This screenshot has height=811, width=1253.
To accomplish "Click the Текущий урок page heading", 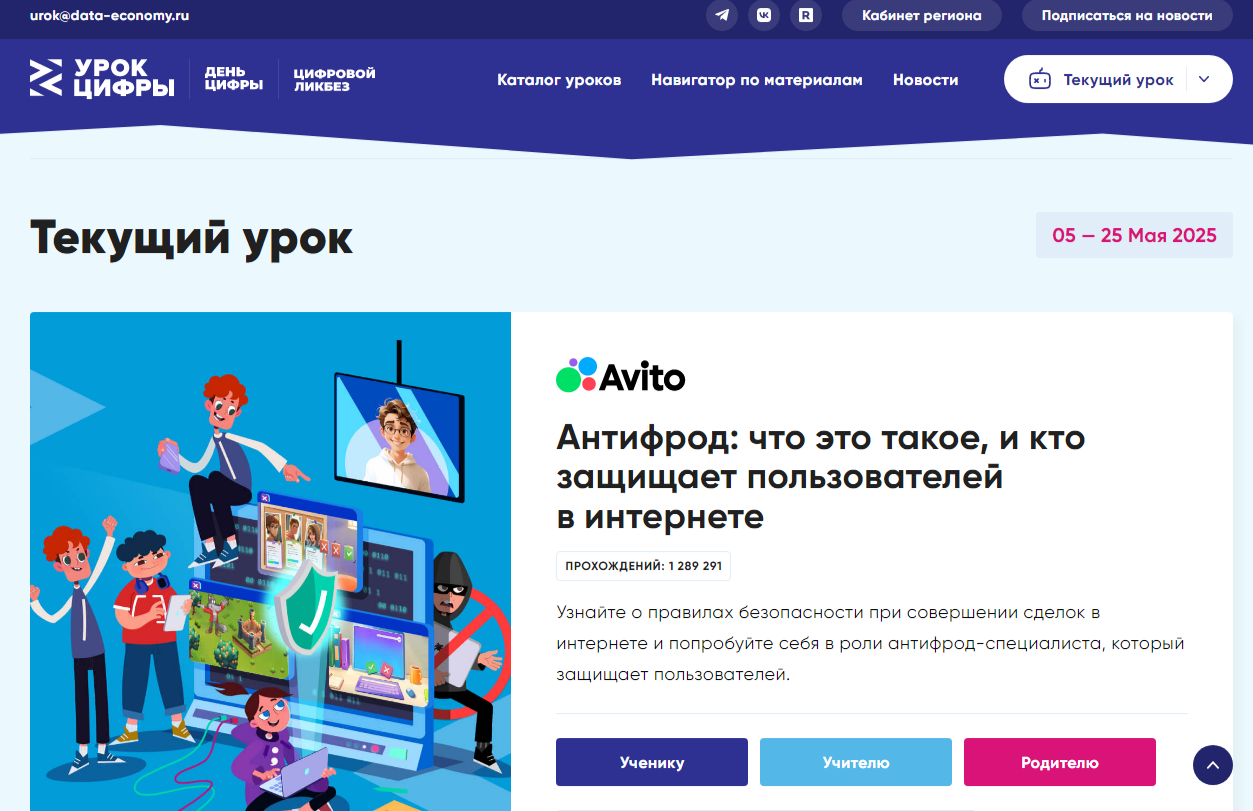I will 192,238.
